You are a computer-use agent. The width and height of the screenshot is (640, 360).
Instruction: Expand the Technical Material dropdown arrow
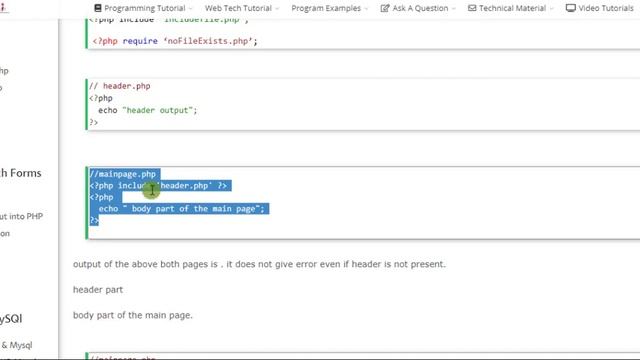pos(551,9)
